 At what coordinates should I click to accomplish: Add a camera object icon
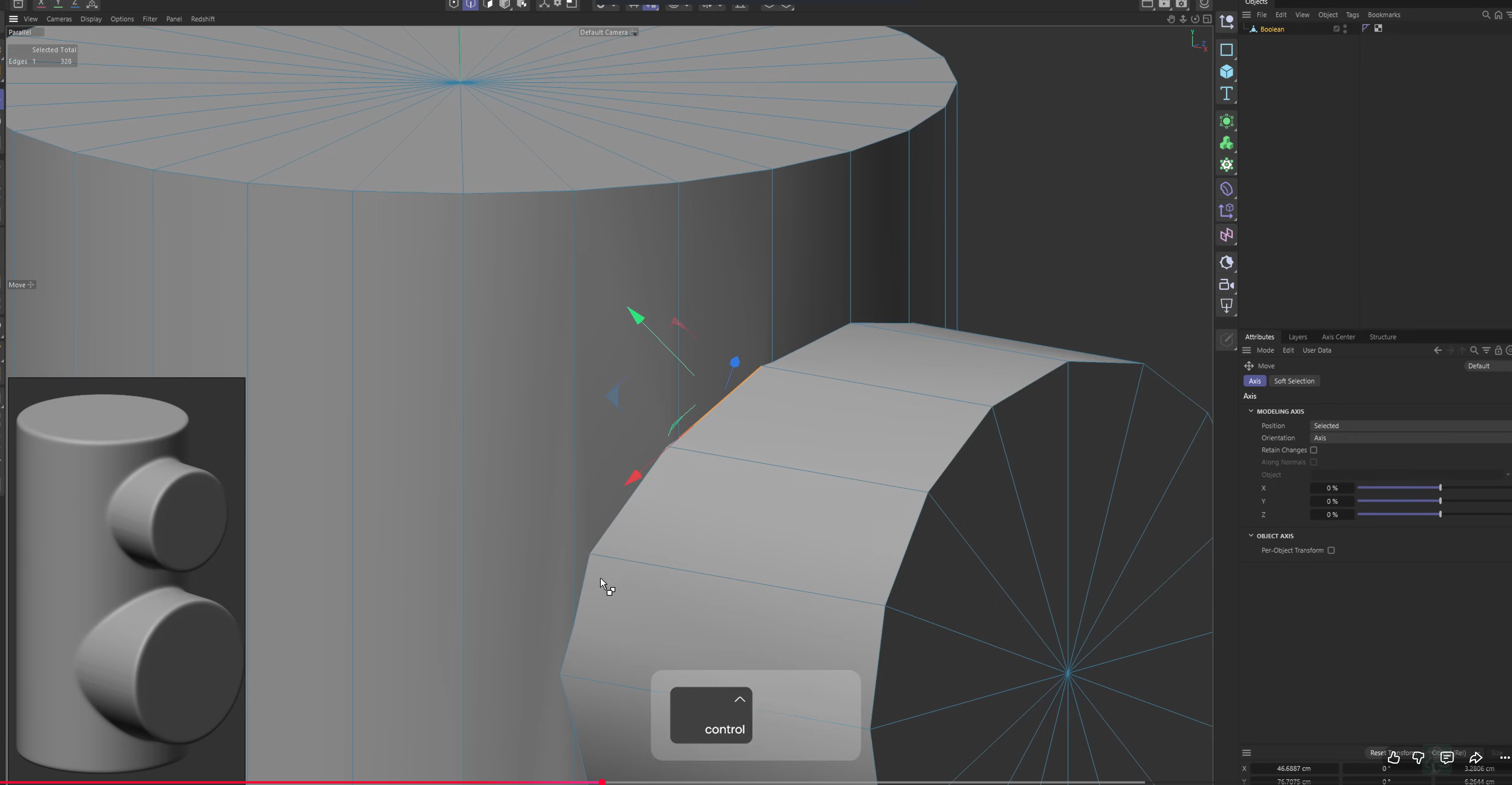(1226, 285)
